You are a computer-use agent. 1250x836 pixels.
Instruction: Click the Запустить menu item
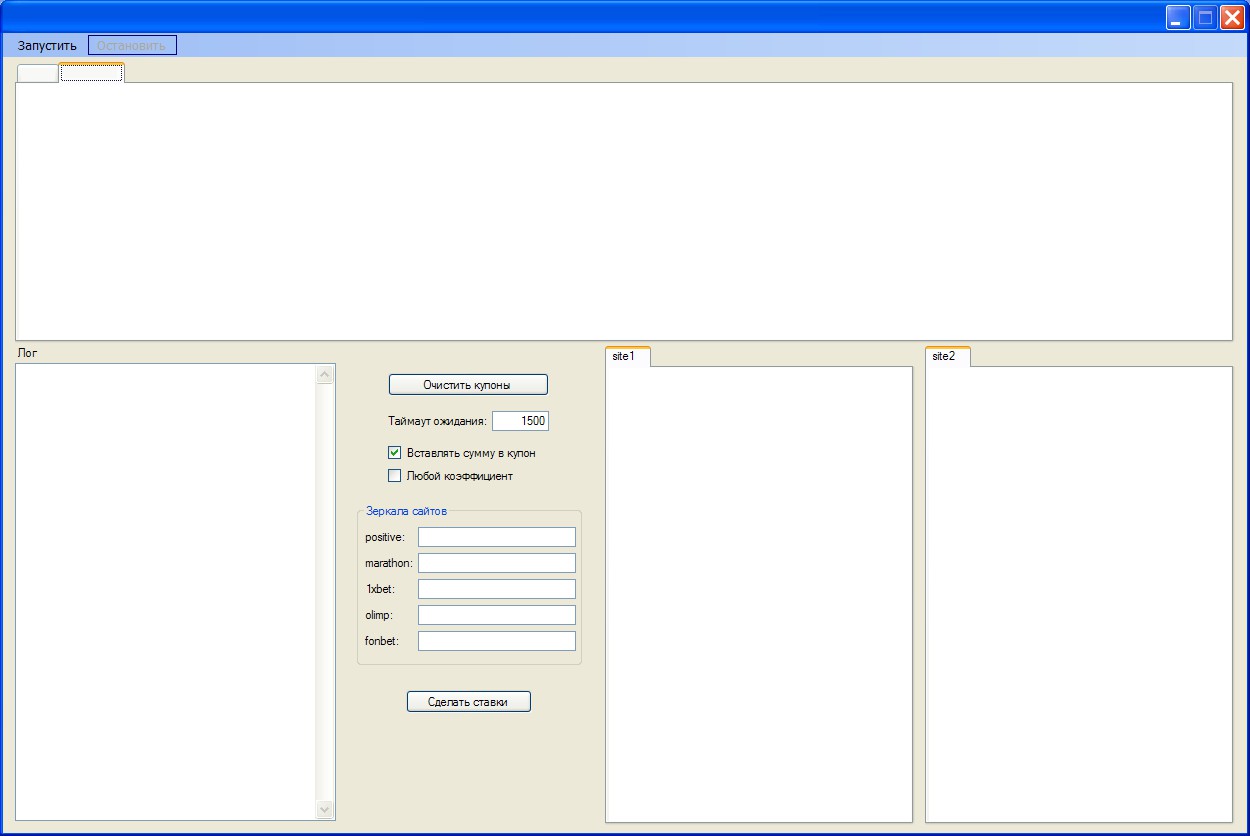(x=47, y=45)
